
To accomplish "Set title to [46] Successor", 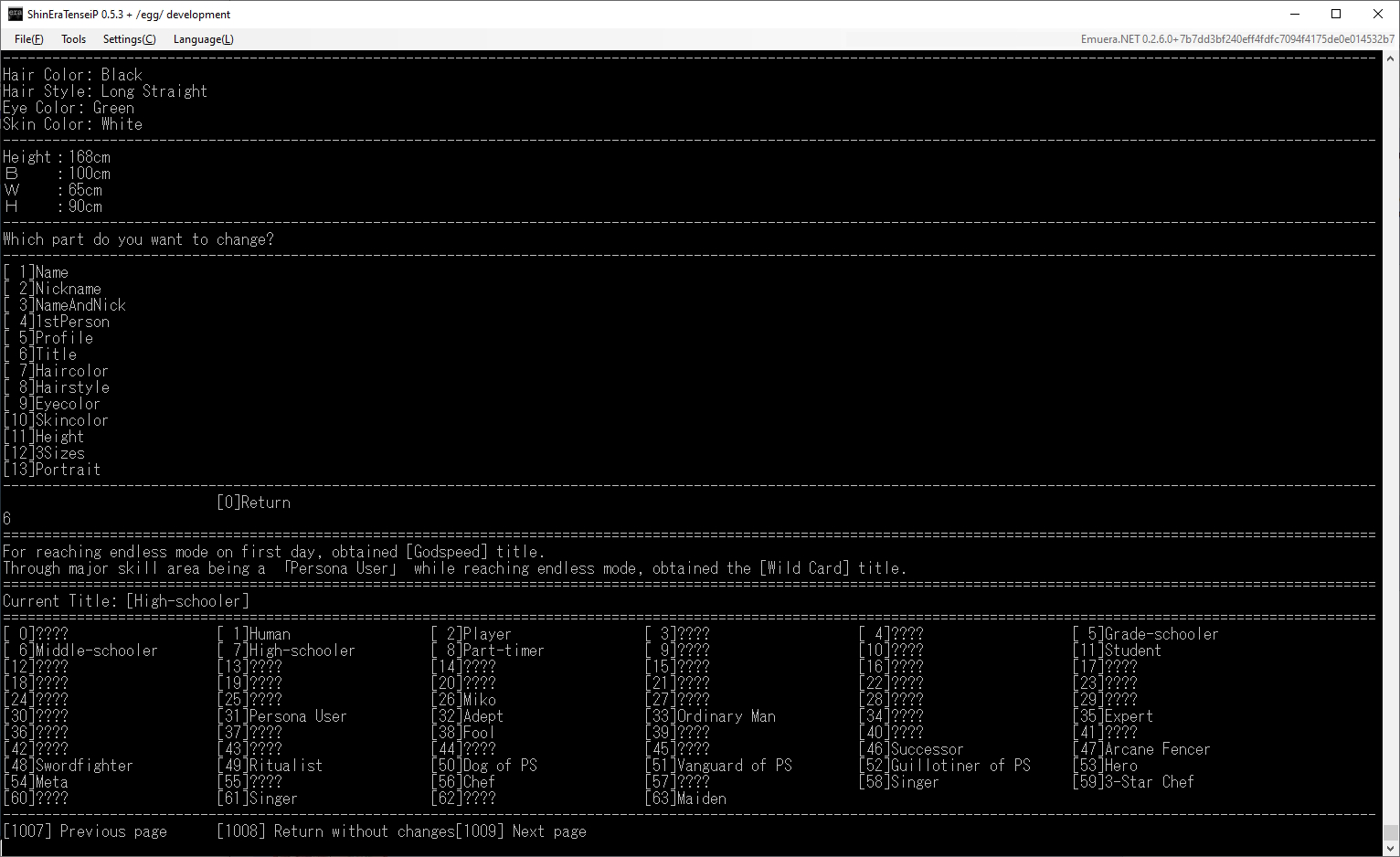I will tap(911, 749).
